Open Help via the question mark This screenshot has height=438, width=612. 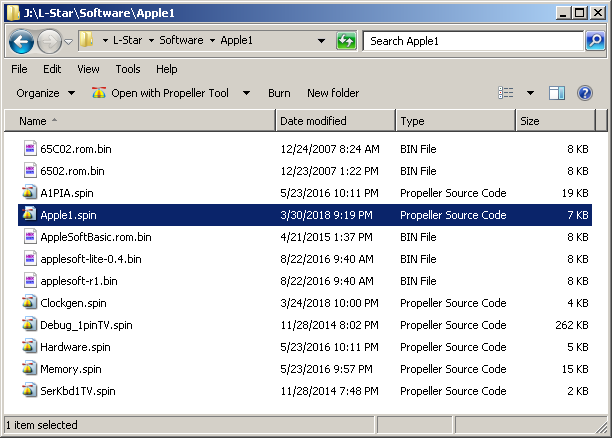tap(585, 93)
